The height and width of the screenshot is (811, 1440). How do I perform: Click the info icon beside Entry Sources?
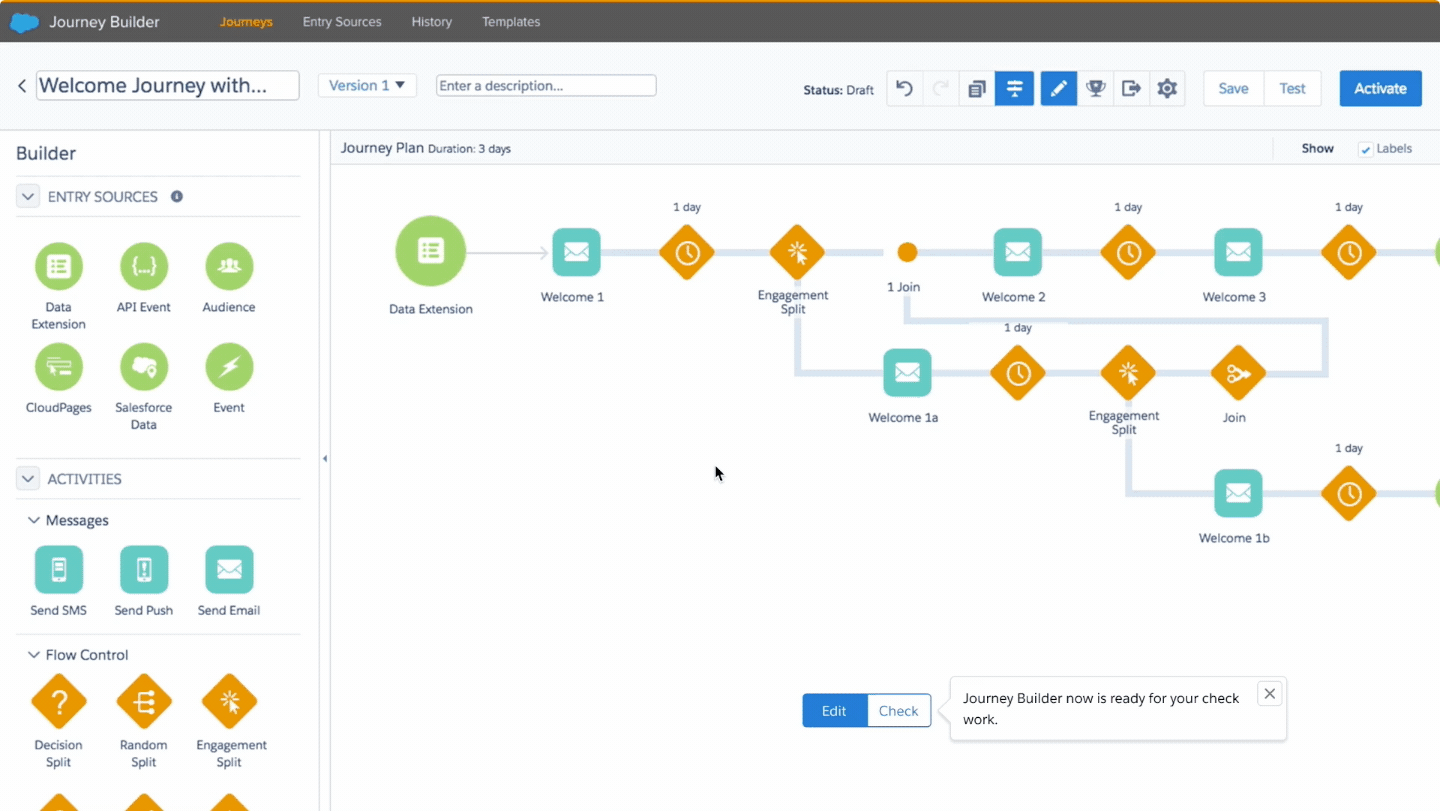click(177, 197)
